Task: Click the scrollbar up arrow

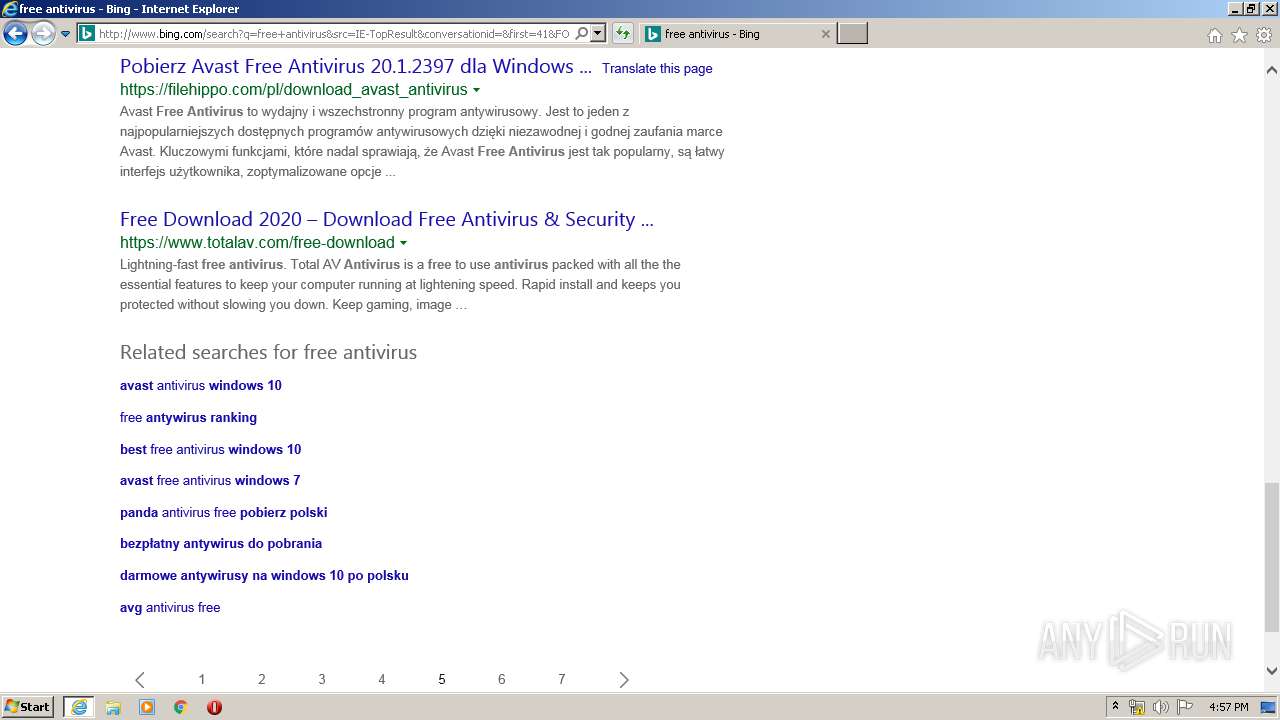Action: 1271,70
